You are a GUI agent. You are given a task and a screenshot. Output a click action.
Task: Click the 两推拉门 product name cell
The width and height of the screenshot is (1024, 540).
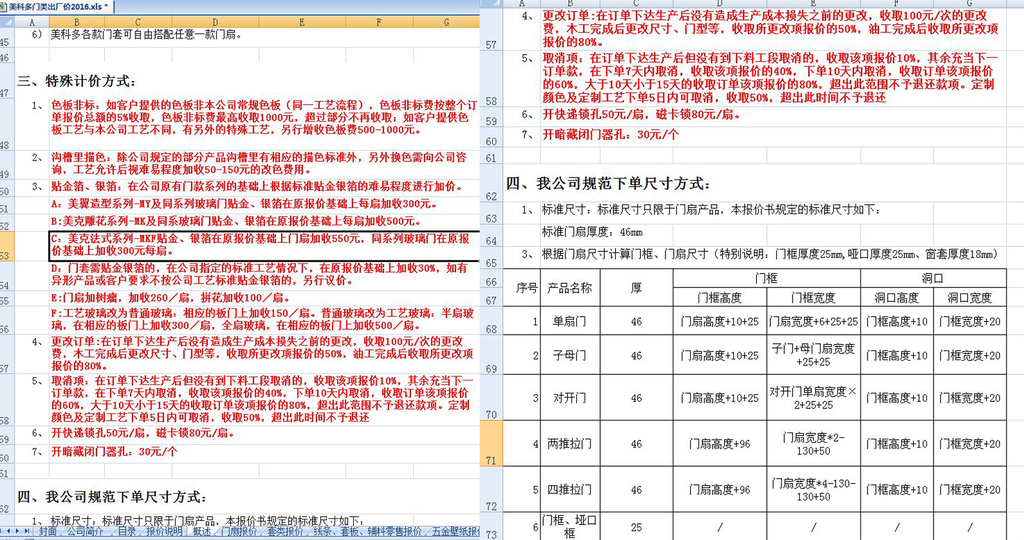tap(569, 443)
